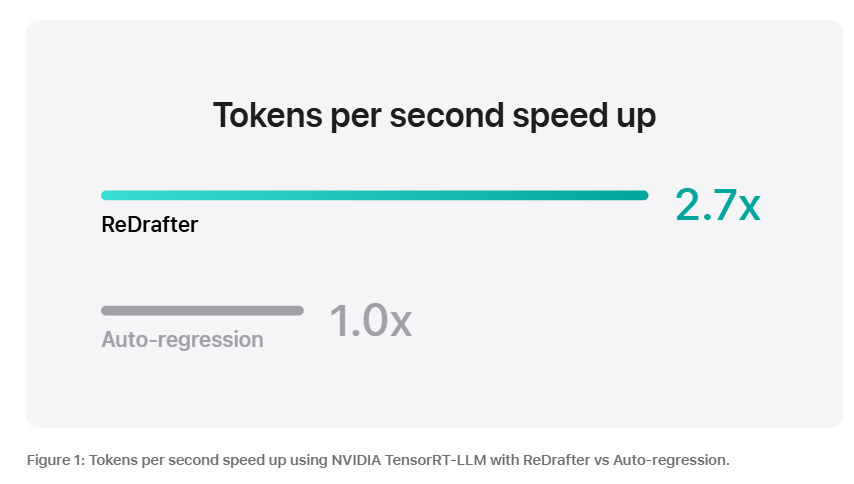Select the gray "Auto-regression" bar label

pos(182,340)
